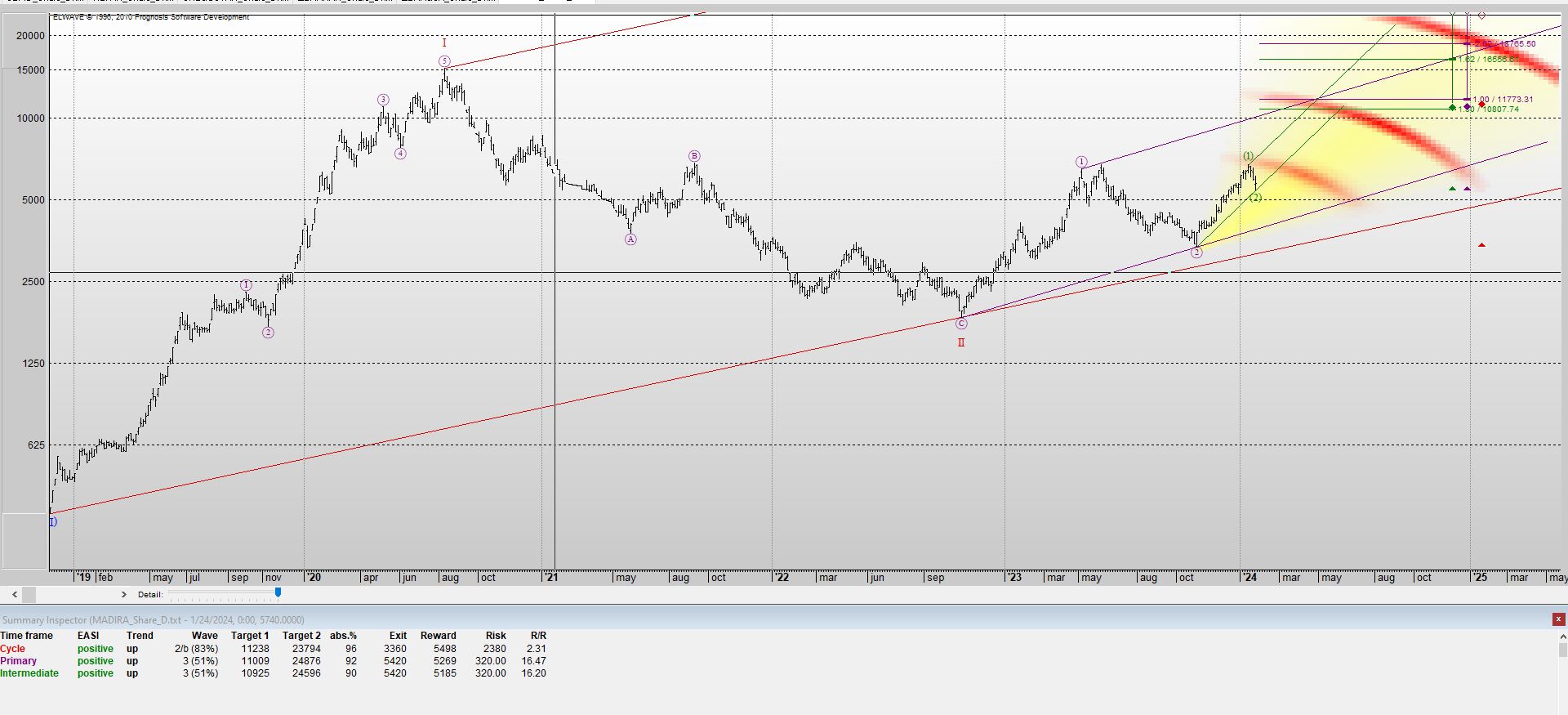Click the green diamond target marker
Screen dimensions: 1568x715
[1452, 107]
